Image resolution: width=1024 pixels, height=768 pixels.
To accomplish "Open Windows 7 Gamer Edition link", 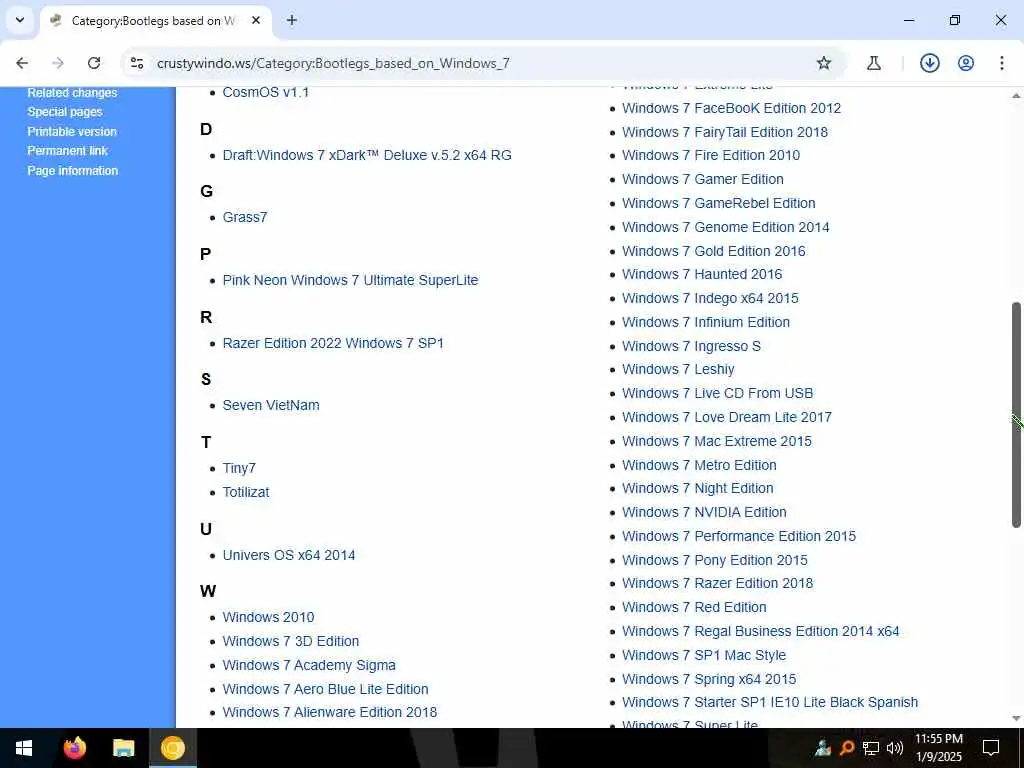I will (703, 179).
